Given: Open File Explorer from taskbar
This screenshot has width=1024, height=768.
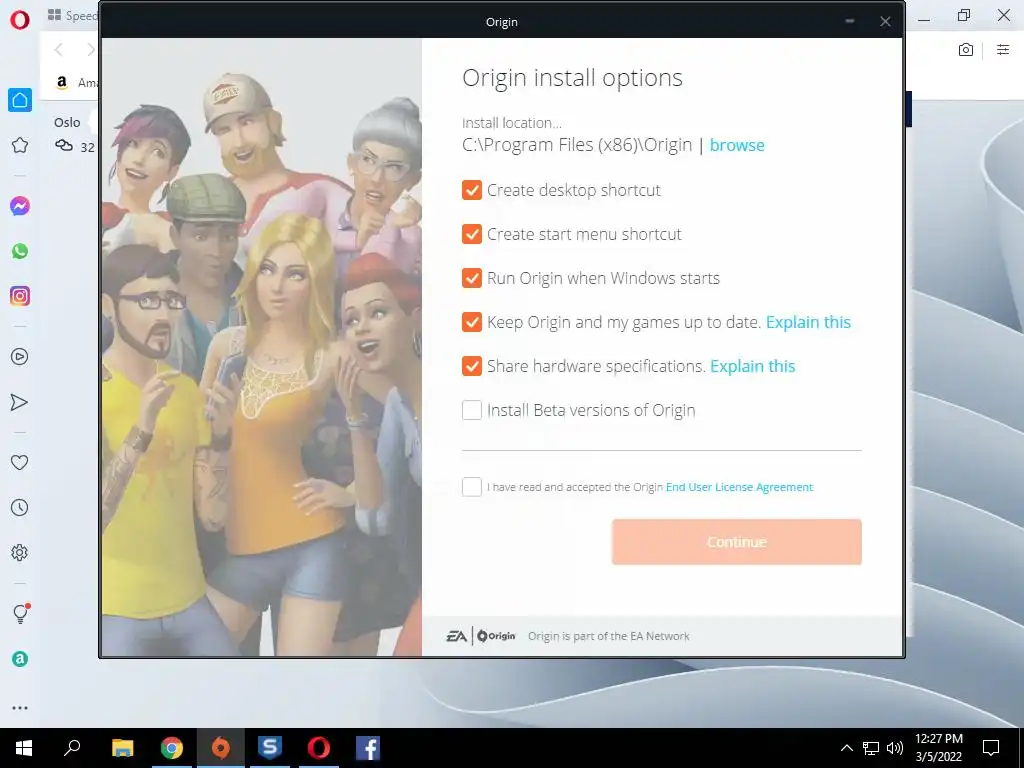Looking at the screenshot, I should point(122,748).
